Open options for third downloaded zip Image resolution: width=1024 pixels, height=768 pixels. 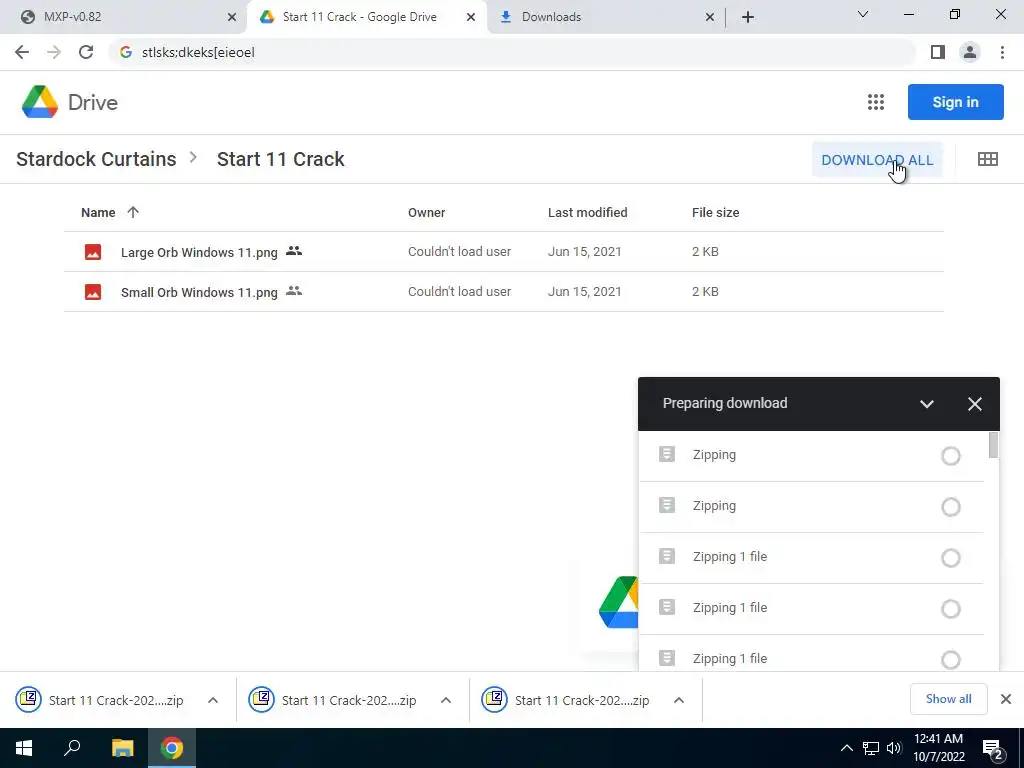(x=679, y=700)
